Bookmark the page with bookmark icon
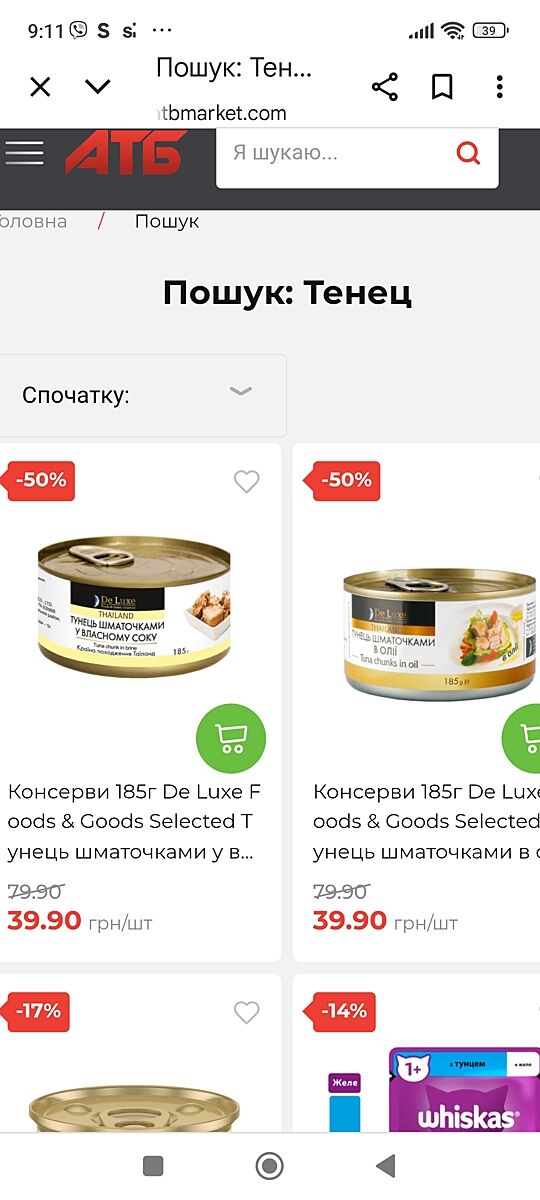The height and width of the screenshot is (1200, 540). pyautogui.click(x=442, y=87)
